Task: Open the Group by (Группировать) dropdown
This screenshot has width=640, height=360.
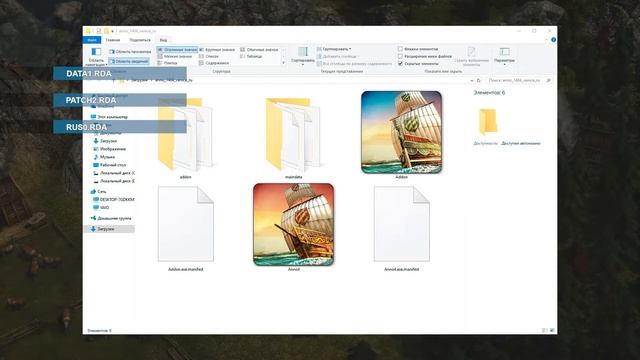Action: 334,49
